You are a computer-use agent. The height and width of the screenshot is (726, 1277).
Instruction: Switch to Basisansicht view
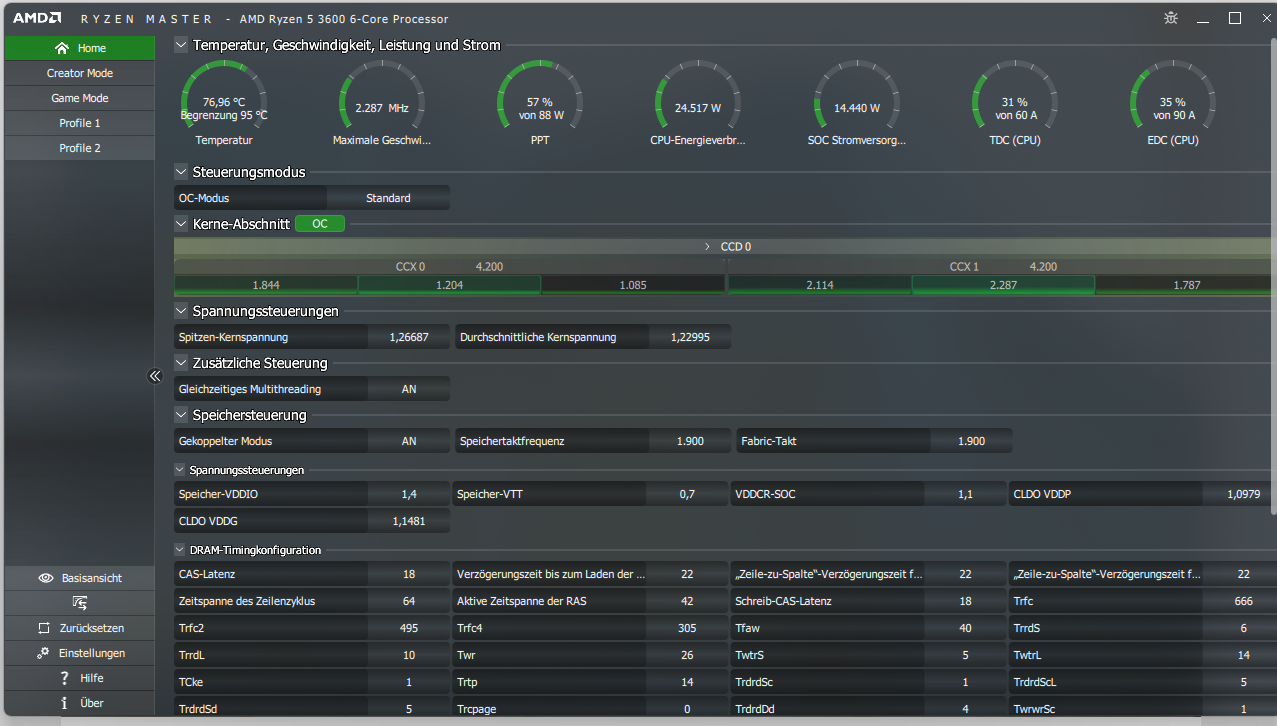(80, 578)
